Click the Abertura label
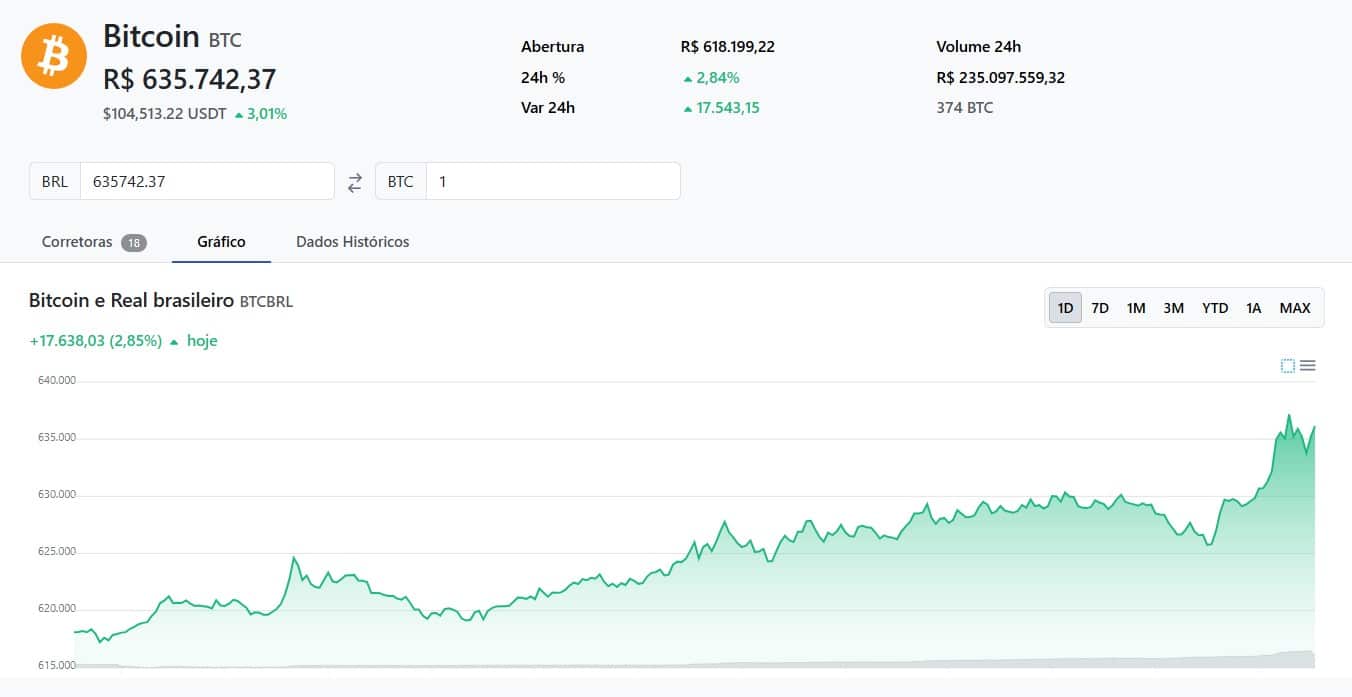Screen dimensions: 1352x697 click(x=553, y=47)
